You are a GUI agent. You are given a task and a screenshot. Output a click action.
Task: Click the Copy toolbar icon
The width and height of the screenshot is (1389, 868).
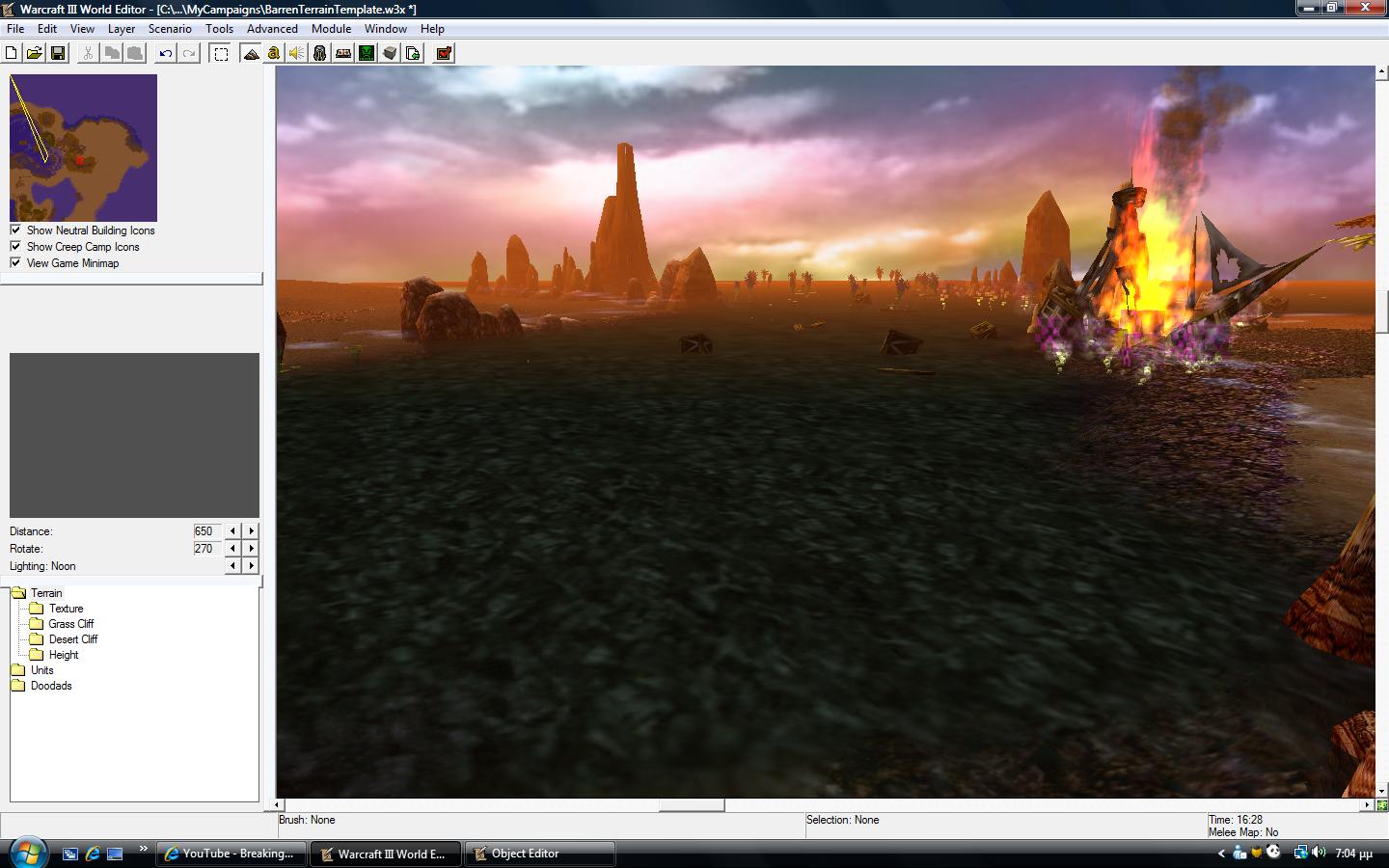(112, 53)
